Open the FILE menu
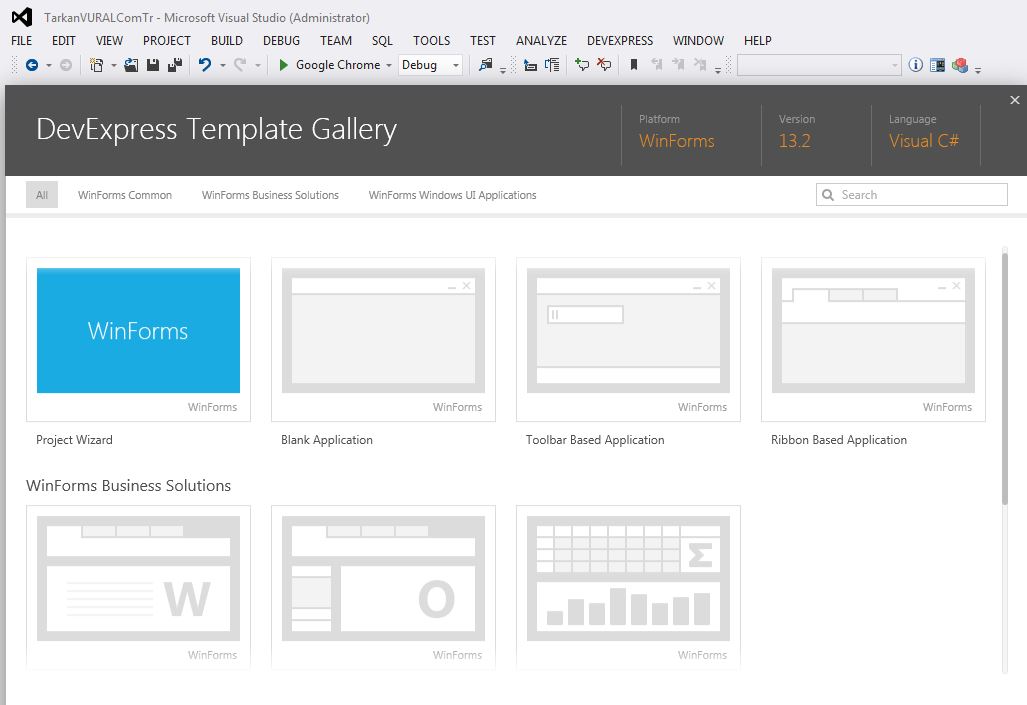 coord(22,41)
